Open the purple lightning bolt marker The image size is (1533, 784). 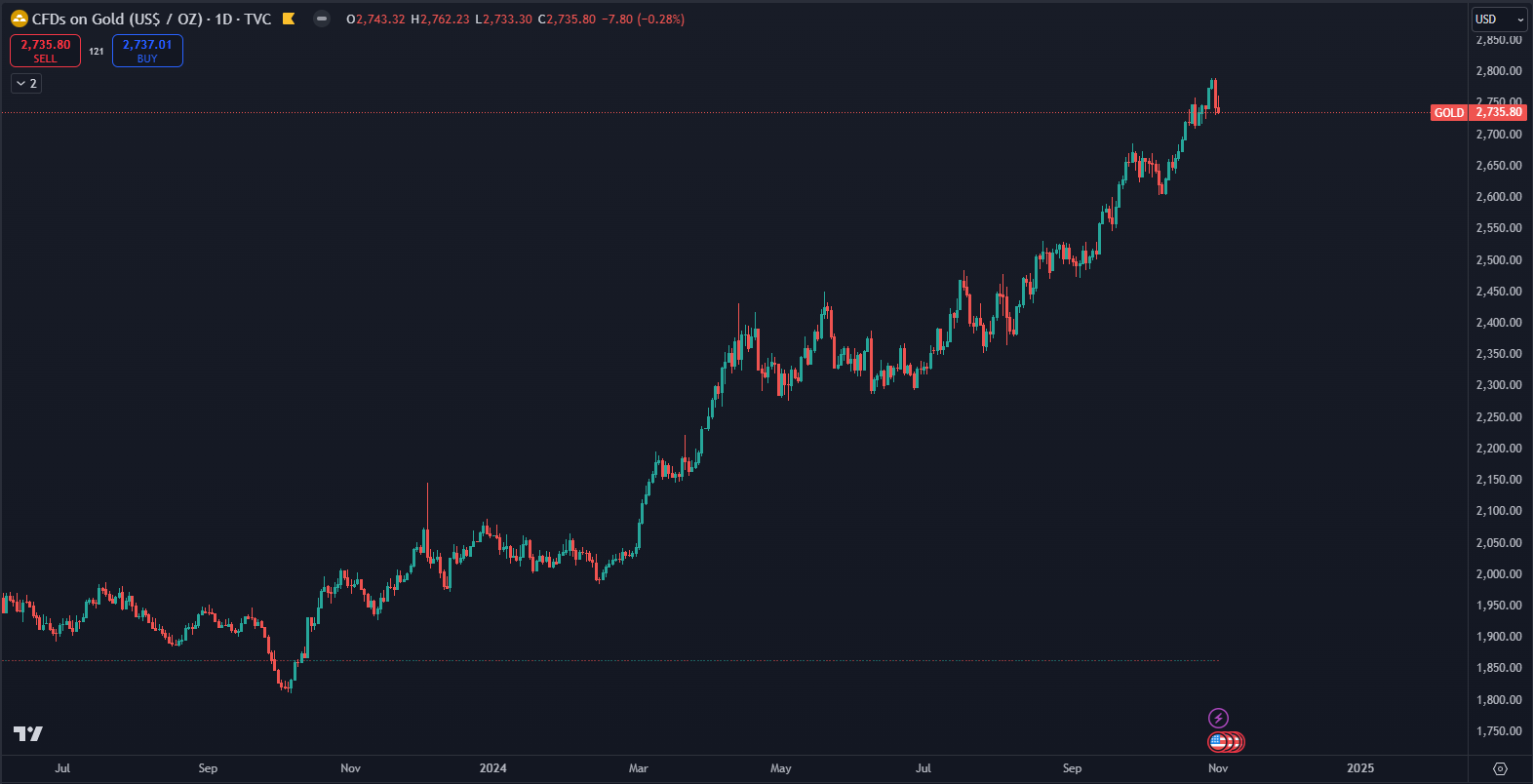tap(1218, 719)
